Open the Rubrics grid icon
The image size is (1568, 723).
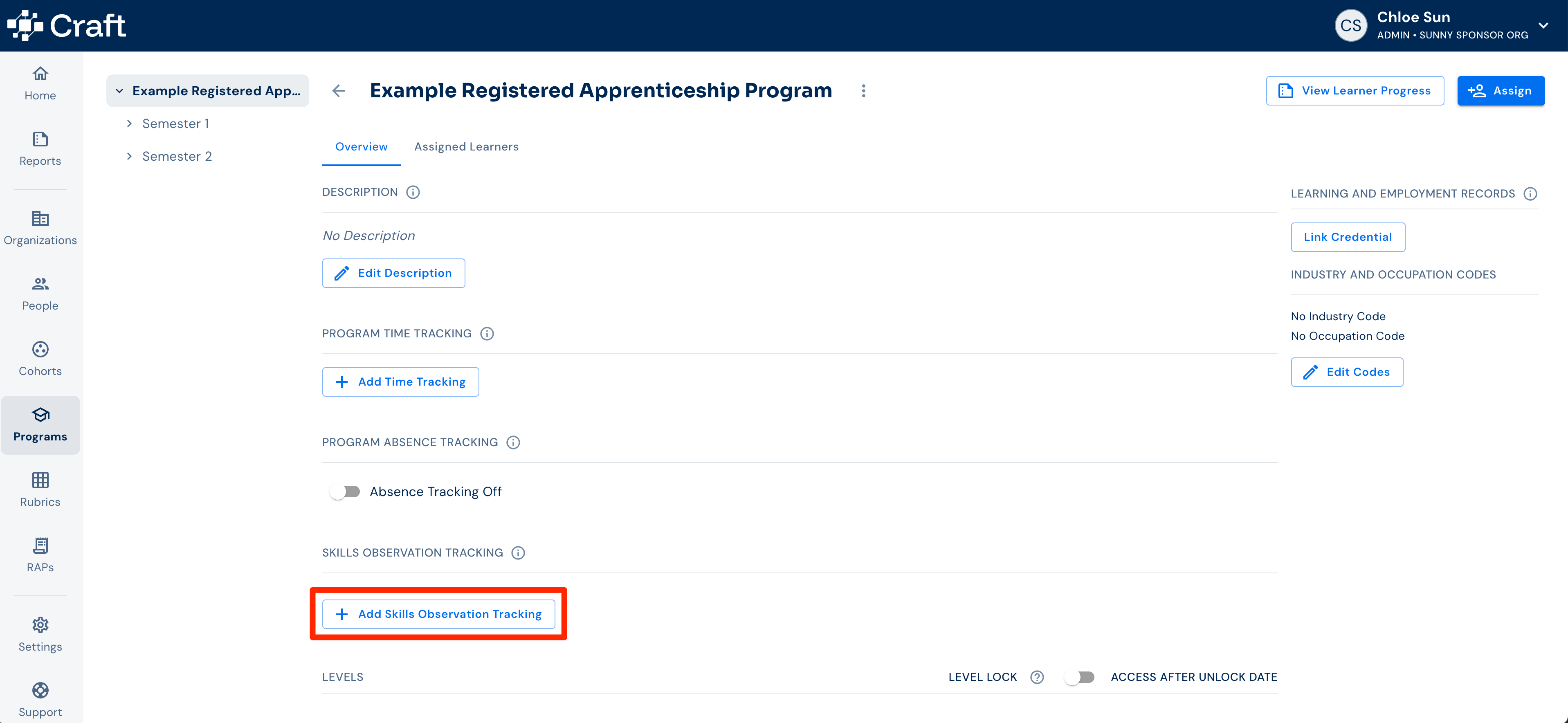(40, 480)
